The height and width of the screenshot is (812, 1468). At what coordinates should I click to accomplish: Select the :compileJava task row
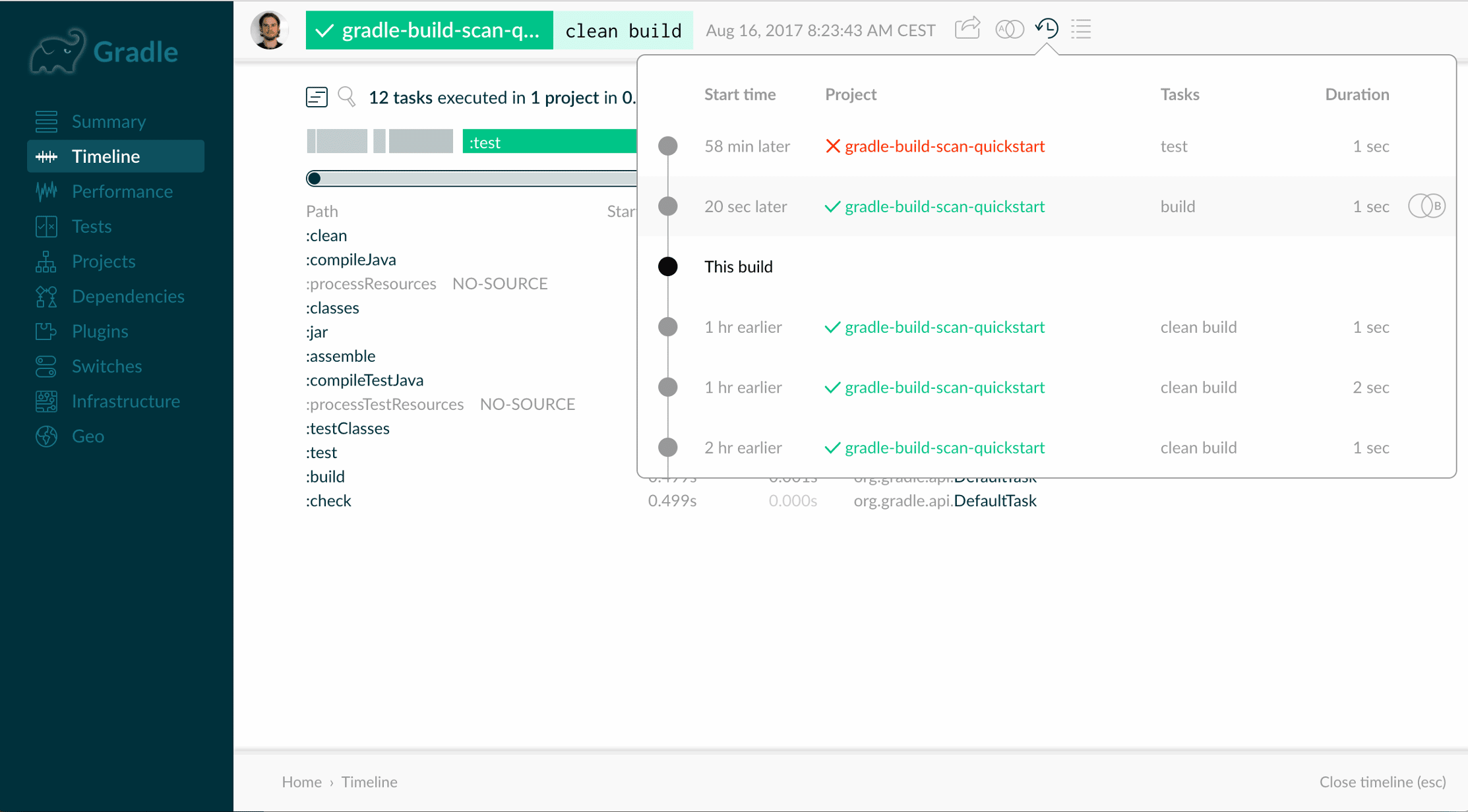[351, 260]
